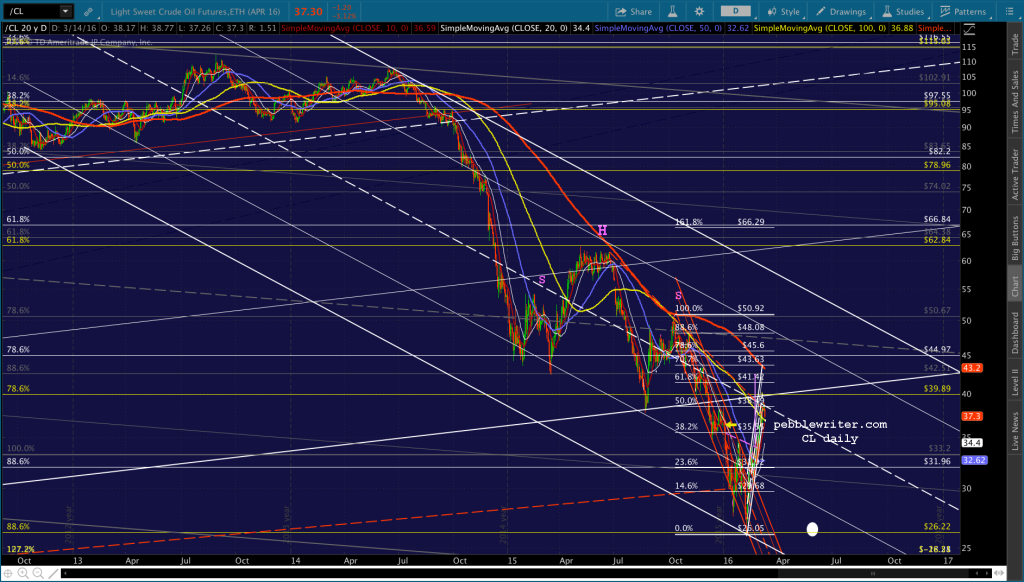Open the flask analysis icon
The image size is (1024, 582).
click(x=672, y=11)
